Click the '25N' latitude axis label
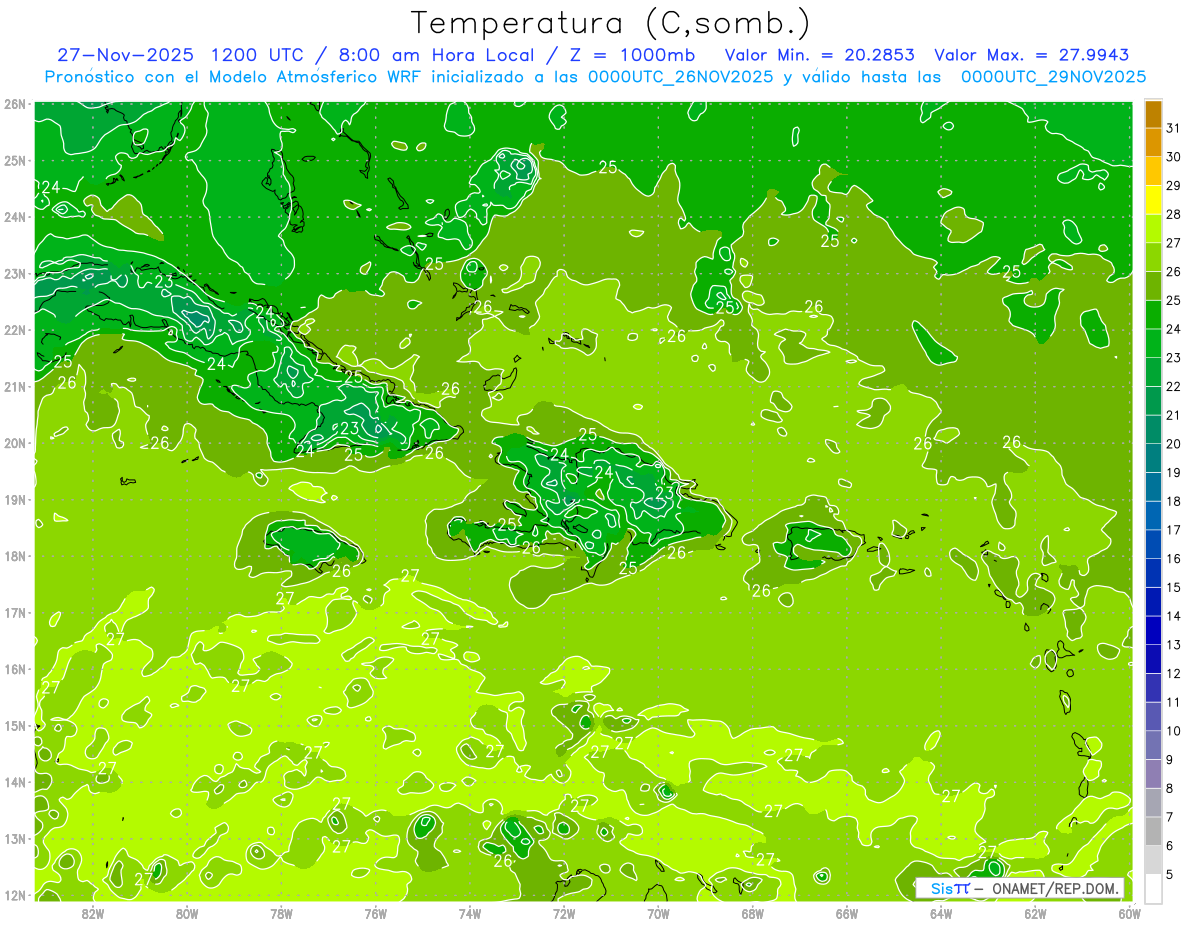Screen dimensions: 1200x927 click(15, 160)
